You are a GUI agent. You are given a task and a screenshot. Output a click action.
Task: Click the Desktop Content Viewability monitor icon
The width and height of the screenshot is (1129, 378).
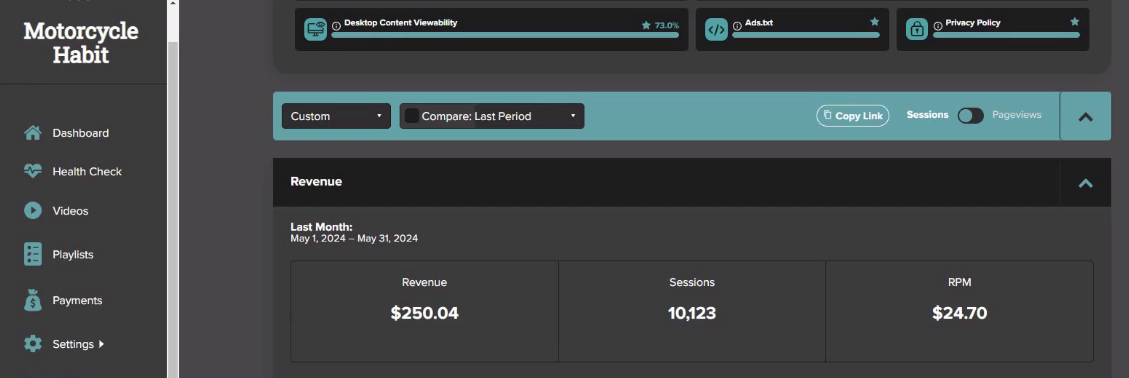point(315,30)
